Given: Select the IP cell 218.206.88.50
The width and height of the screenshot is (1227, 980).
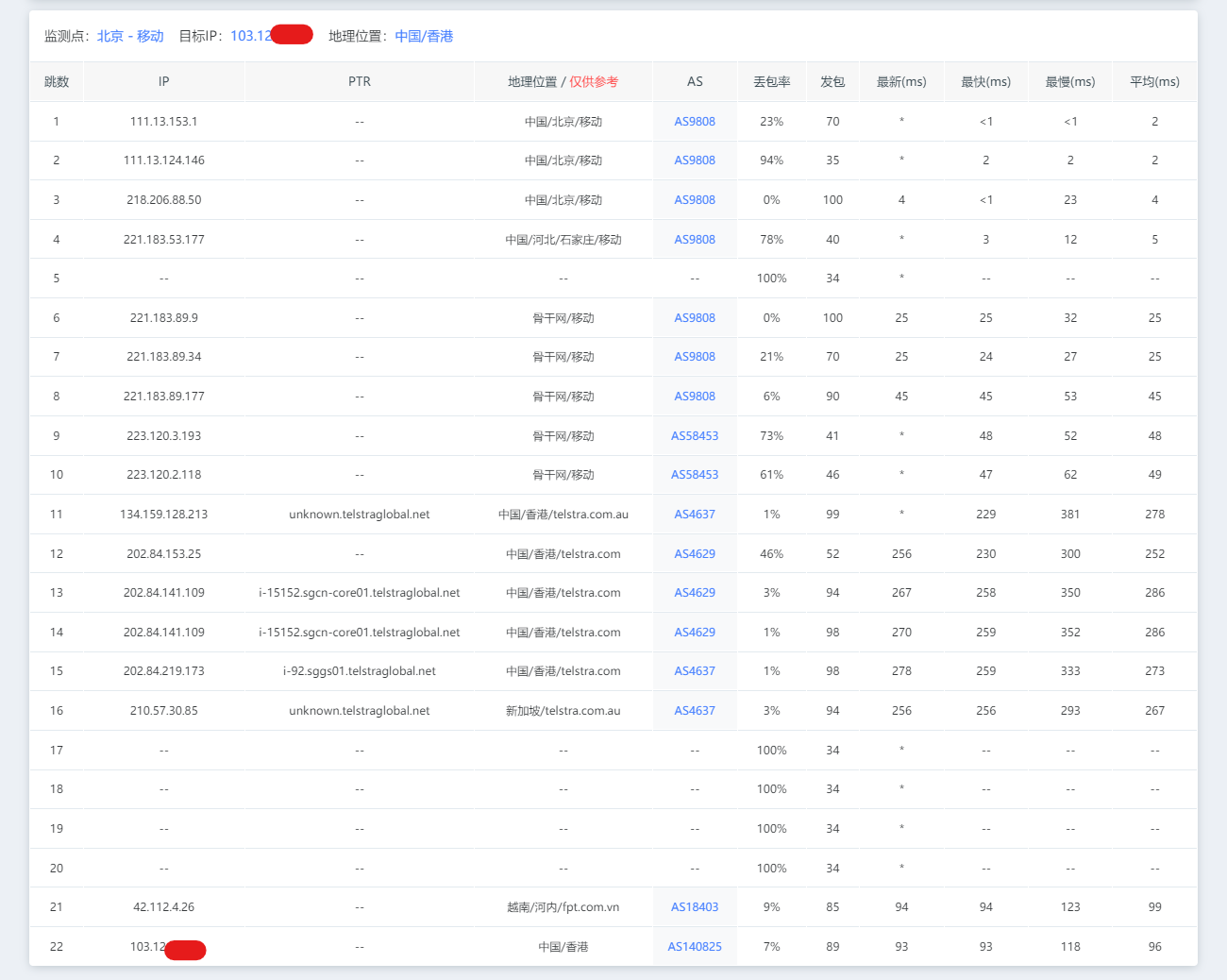Looking at the screenshot, I should 164,200.
